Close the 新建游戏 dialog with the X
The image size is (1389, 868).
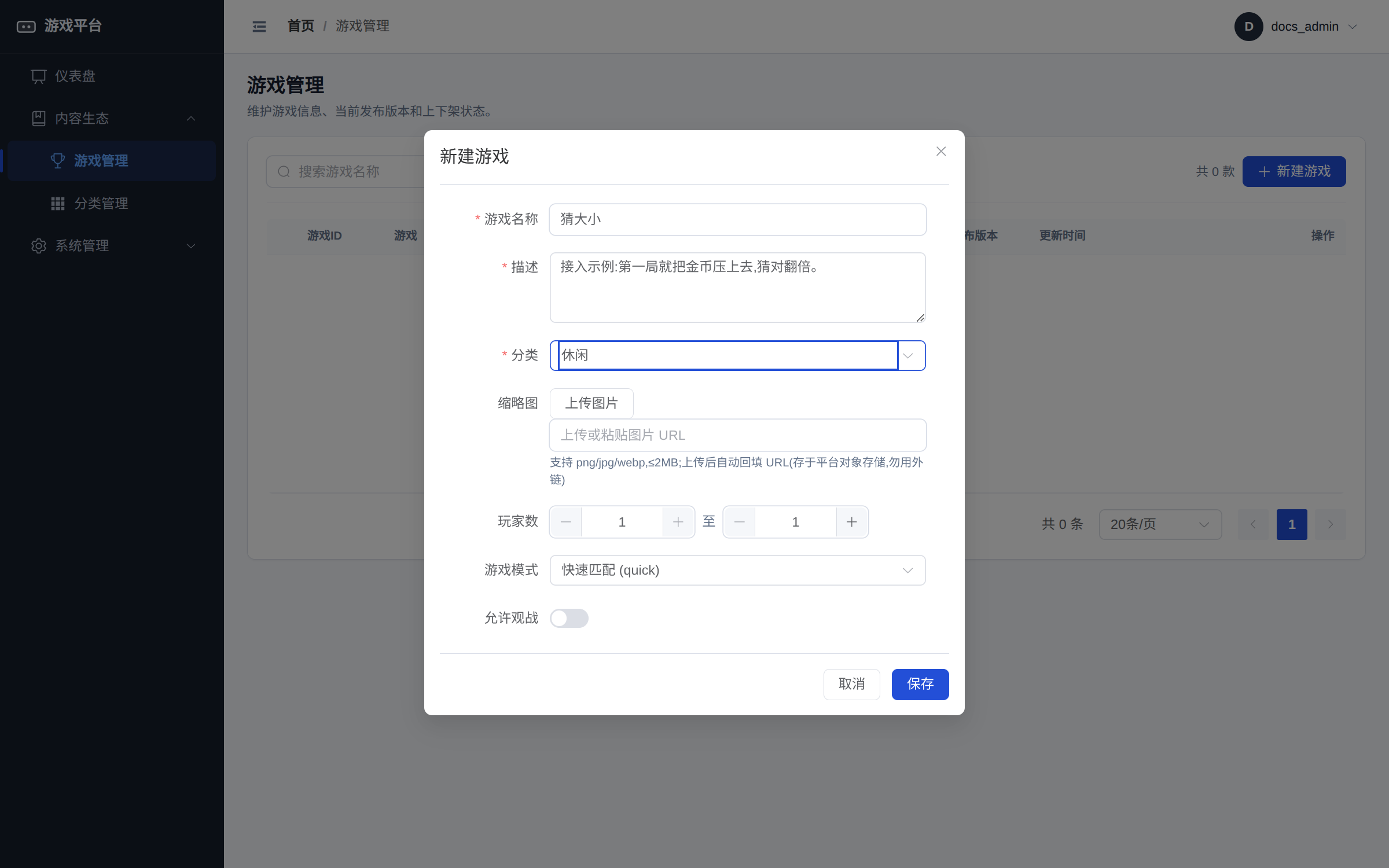tap(941, 152)
